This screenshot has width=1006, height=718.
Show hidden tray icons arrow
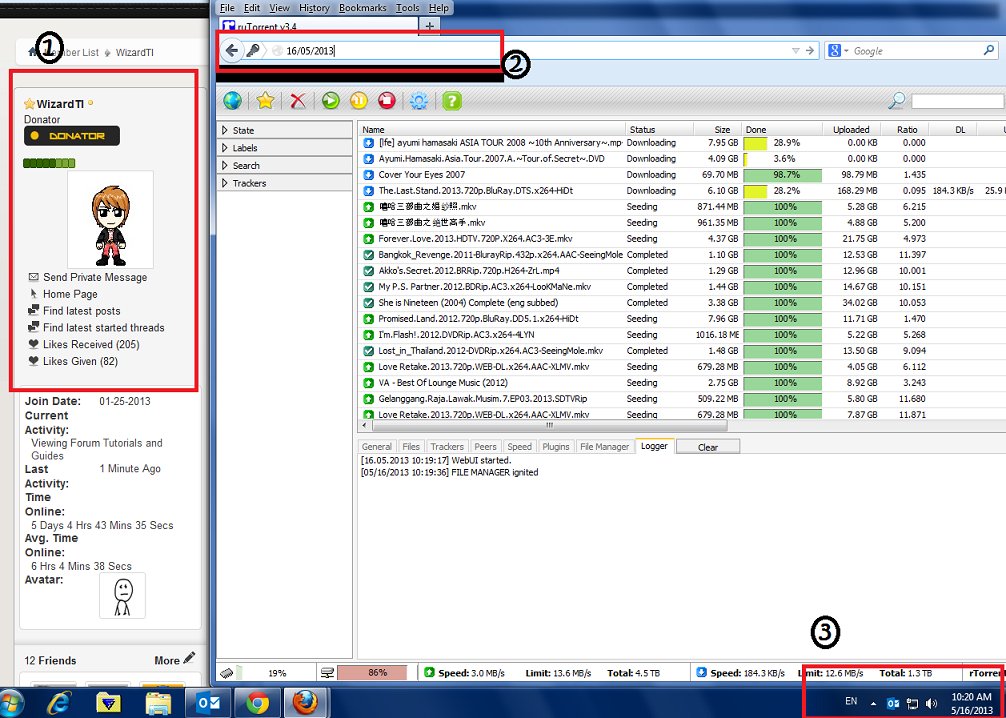[x=873, y=704]
